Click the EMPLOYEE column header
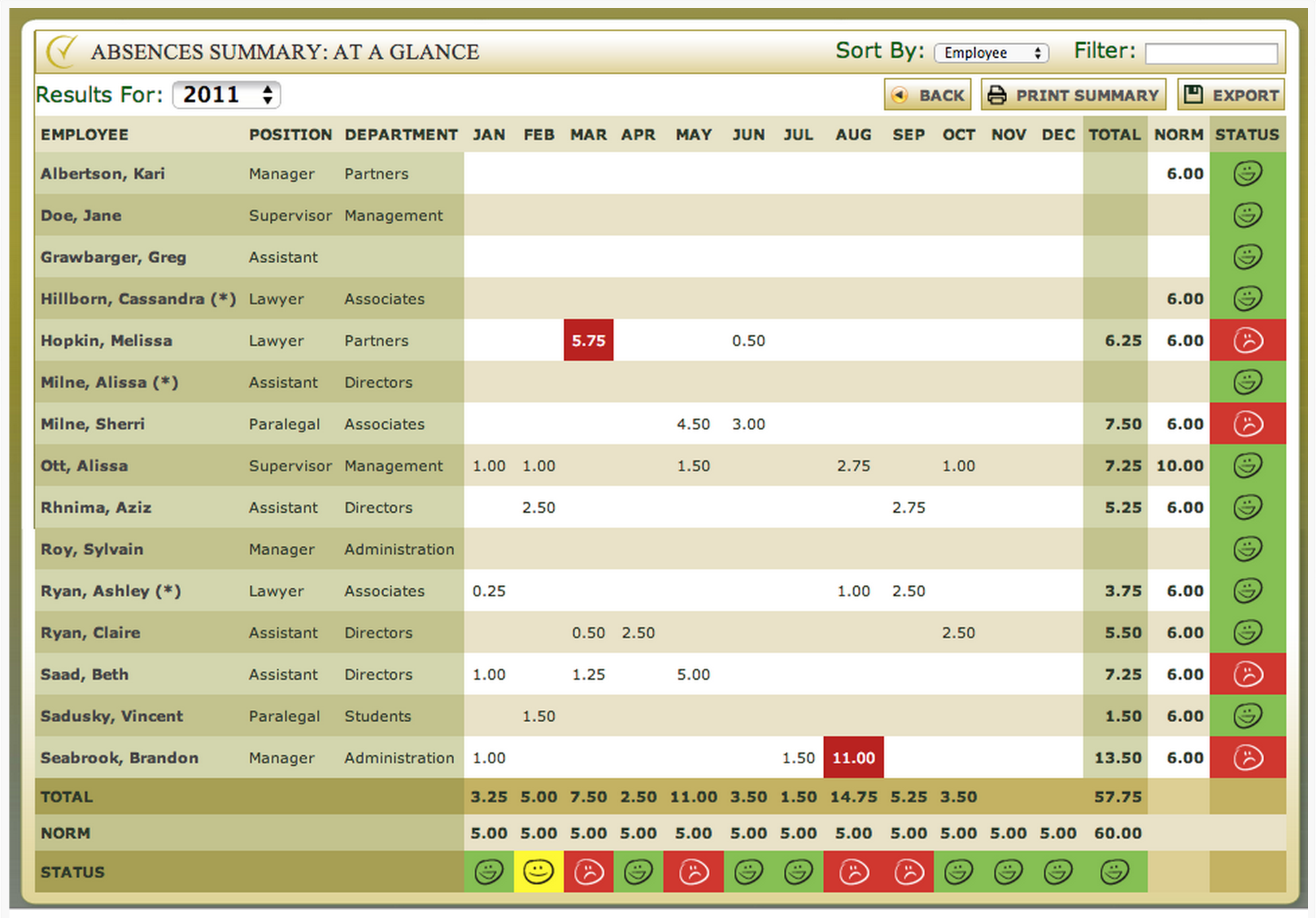1316x918 pixels. click(84, 135)
